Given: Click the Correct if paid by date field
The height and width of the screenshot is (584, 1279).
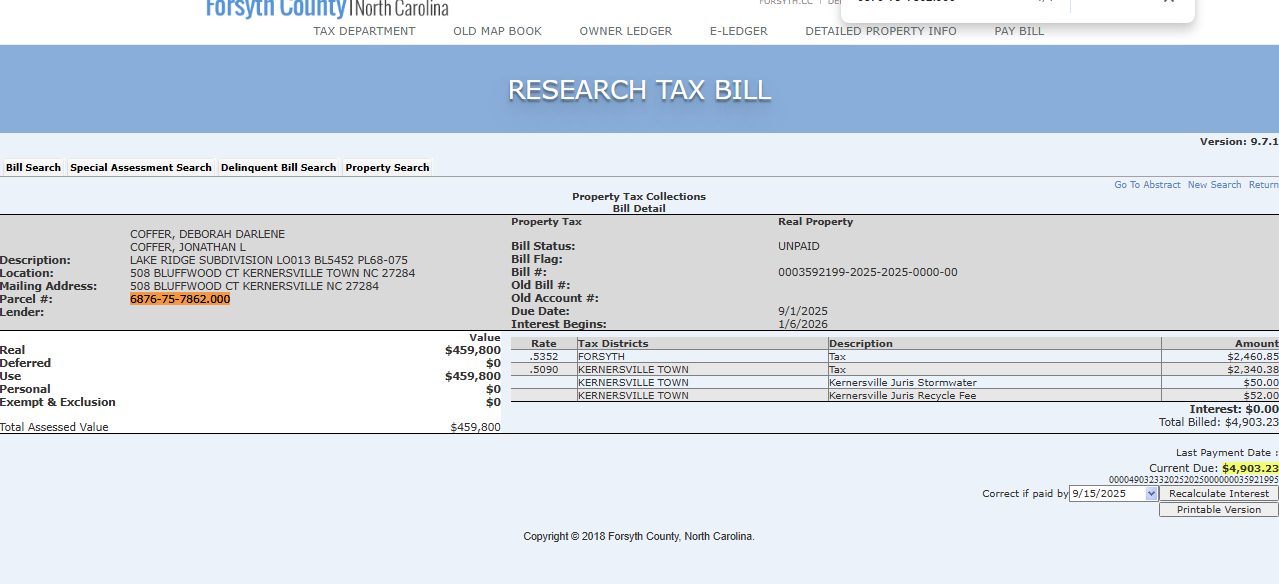Looking at the screenshot, I should click(1107, 494).
